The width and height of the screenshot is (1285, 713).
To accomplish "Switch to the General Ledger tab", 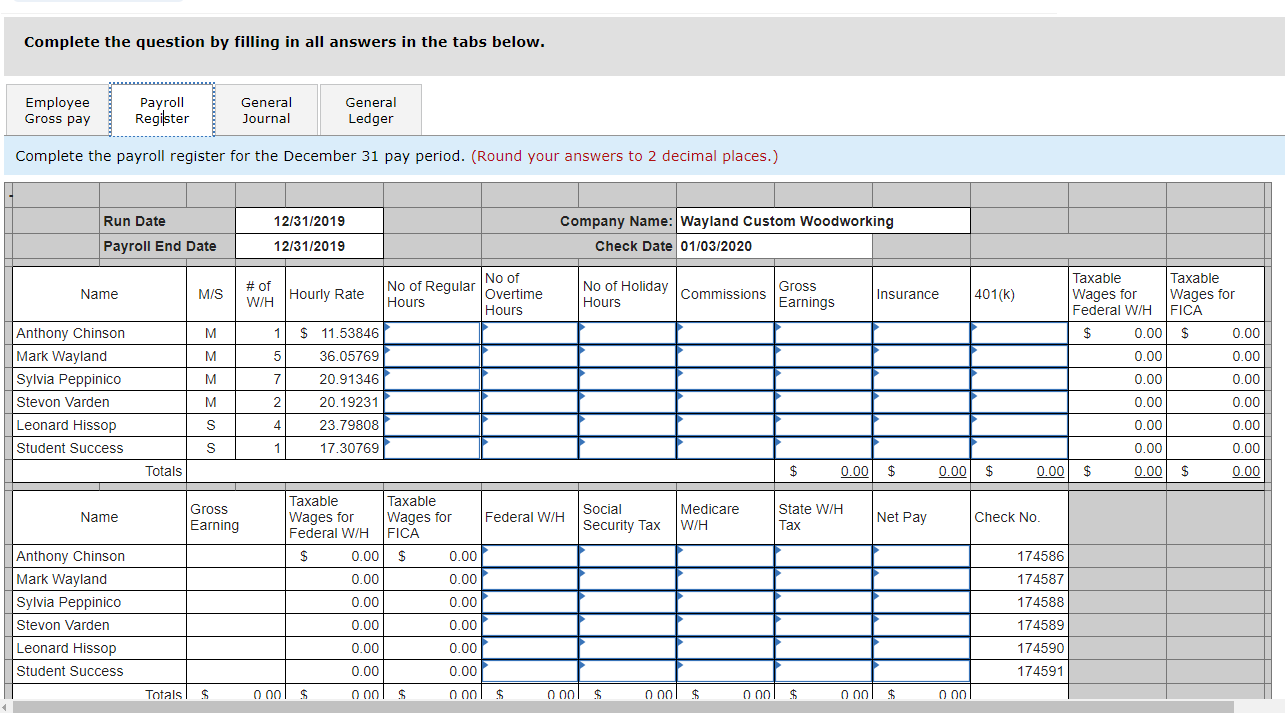I will pyautogui.click(x=370, y=109).
